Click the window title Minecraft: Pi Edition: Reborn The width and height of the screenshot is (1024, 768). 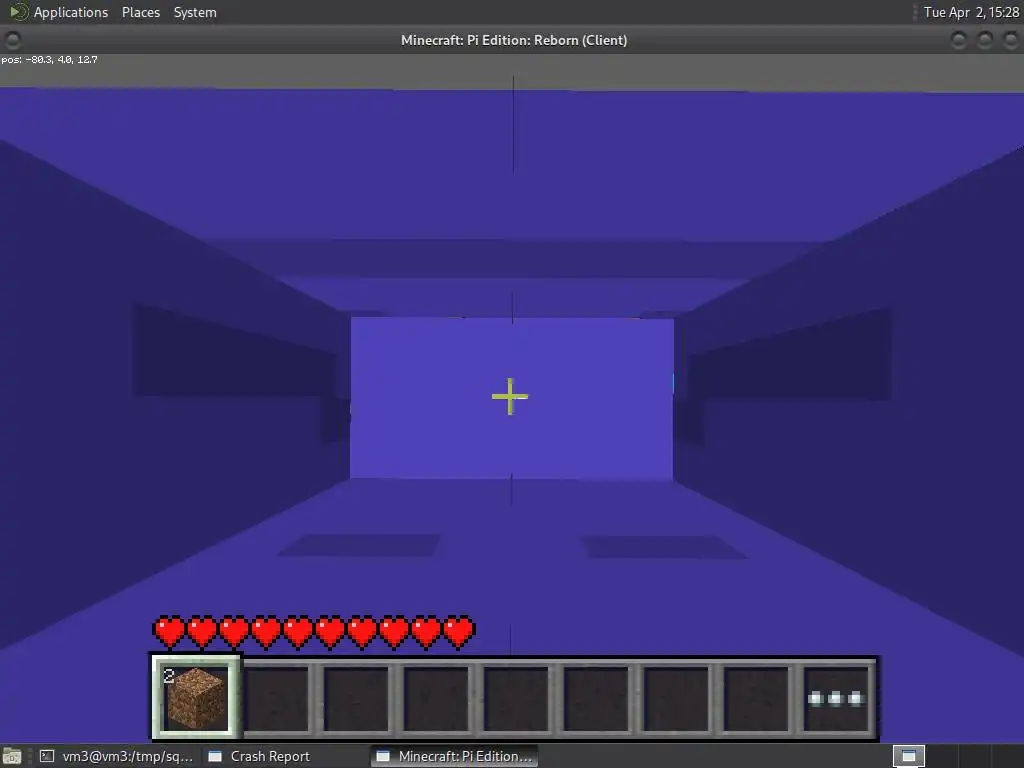coord(514,40)
